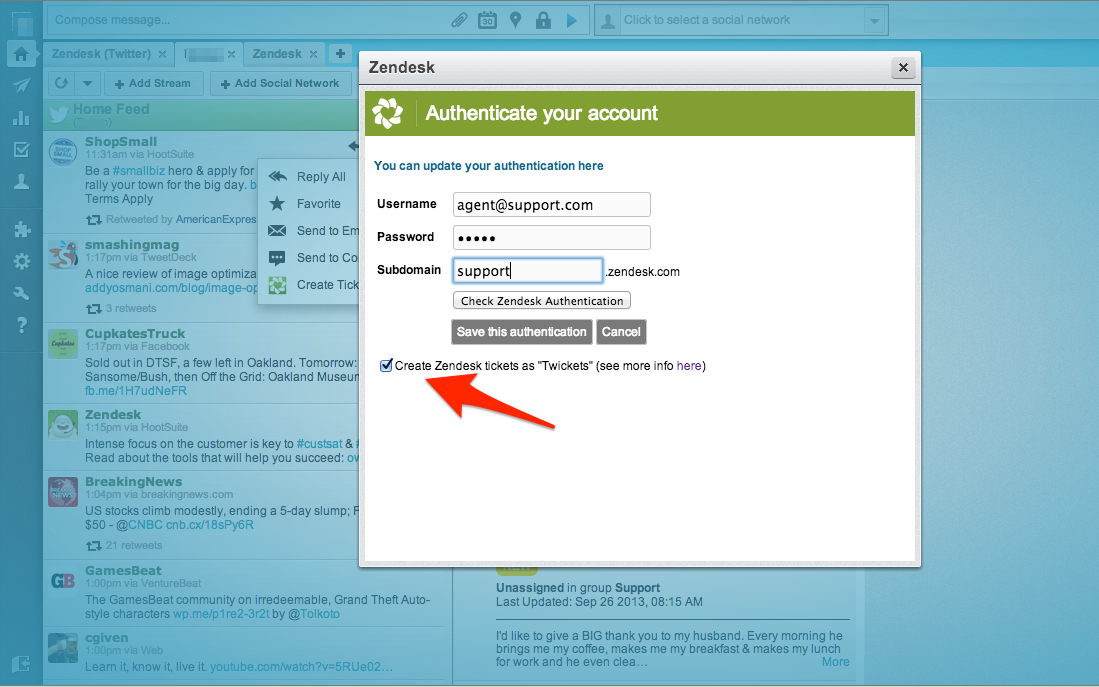Viewport: 1099px width, 687px height.
Task: Open the AmericanExpress retweeter link
Action: (x=216, y=219)
